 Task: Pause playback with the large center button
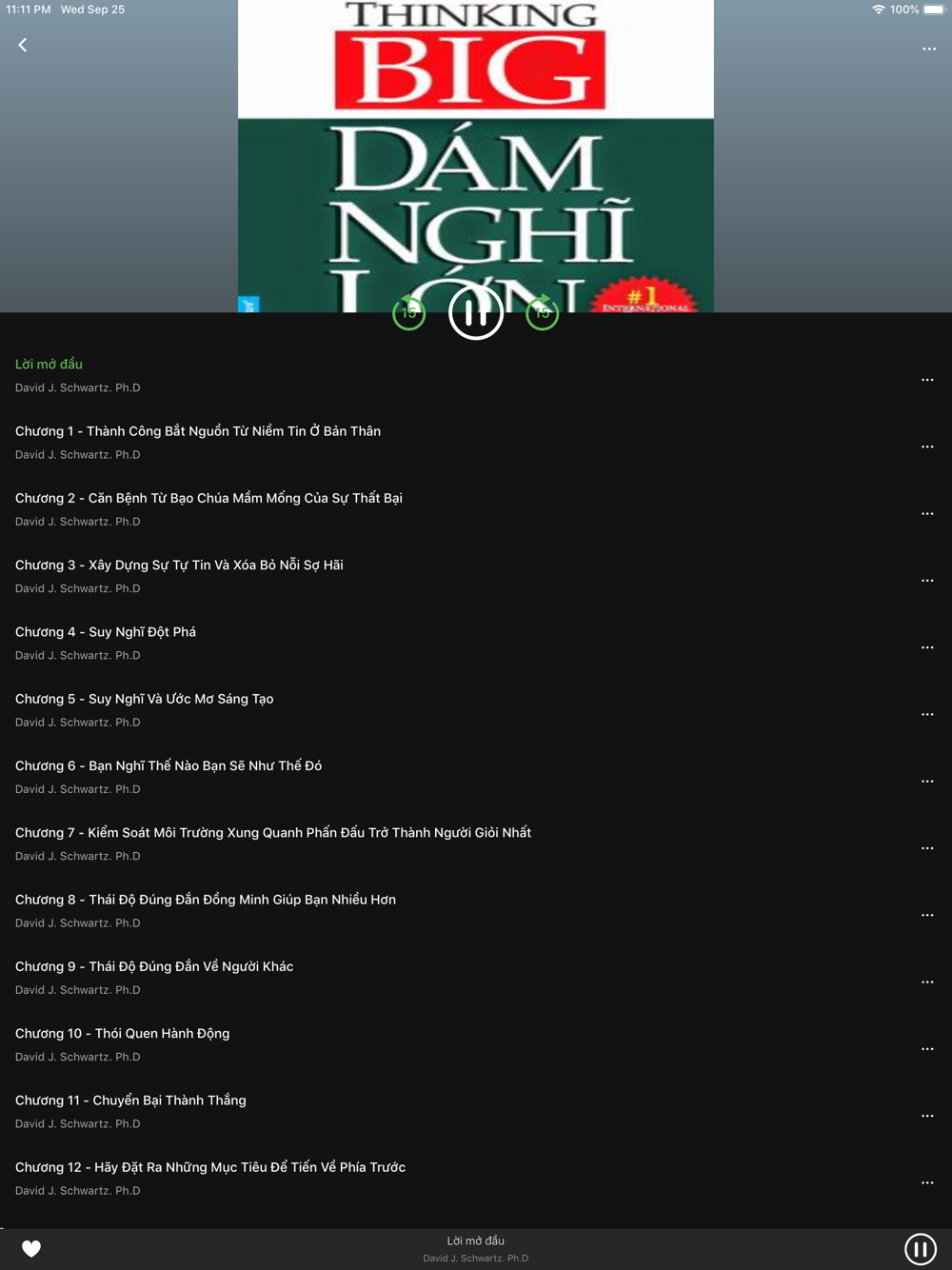(x=476, y=312)
